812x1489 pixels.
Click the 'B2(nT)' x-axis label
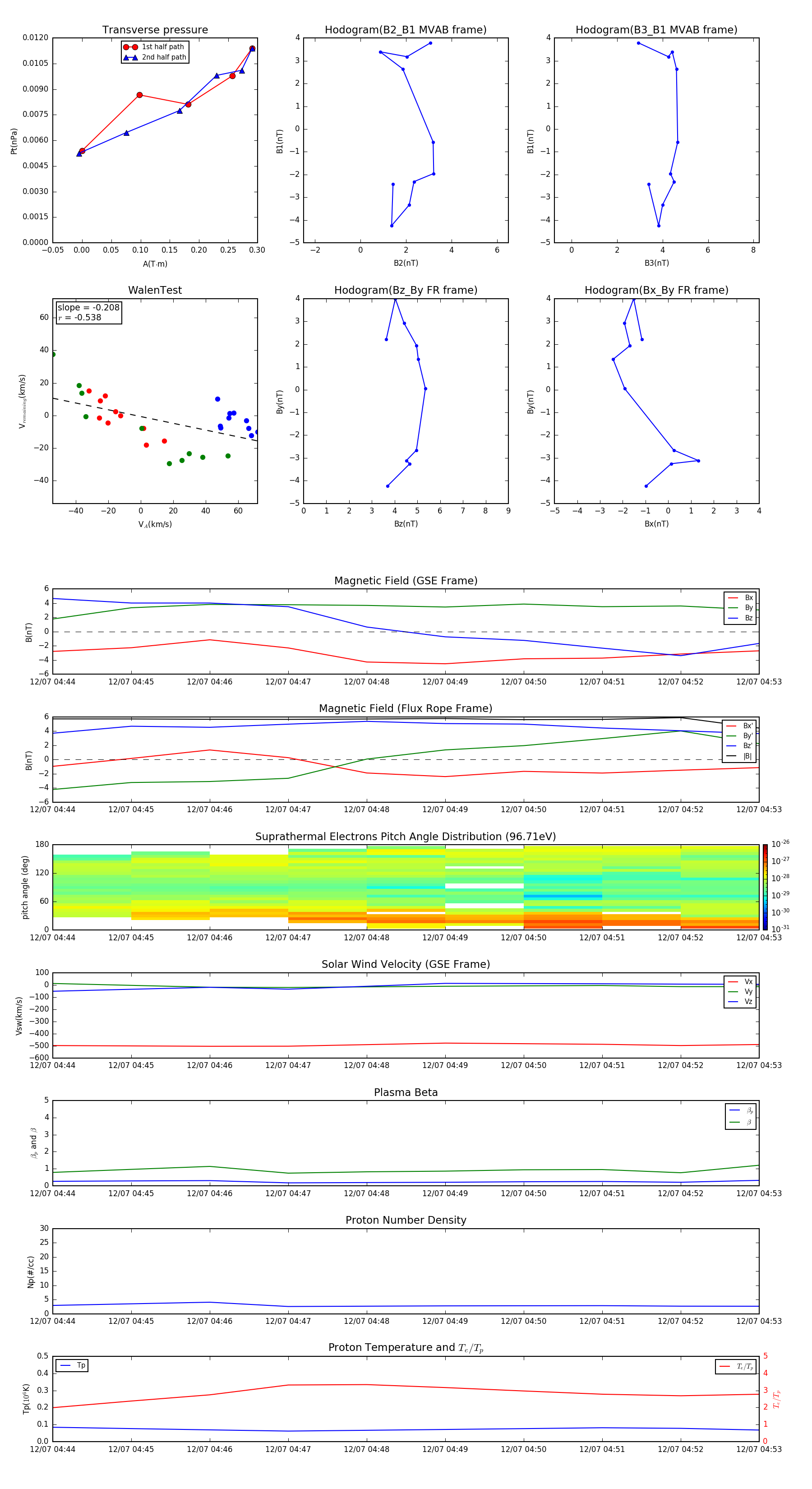(406, 263)
